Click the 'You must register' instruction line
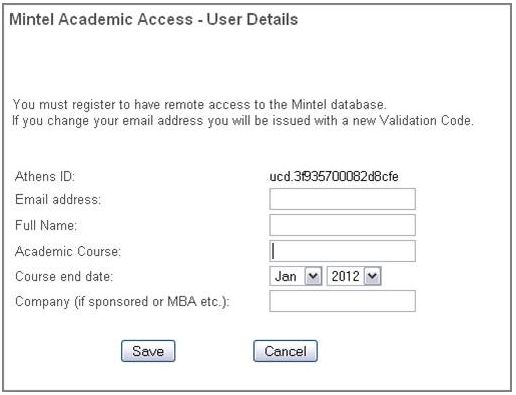This screenshot has width=516, height=395. 199,105
